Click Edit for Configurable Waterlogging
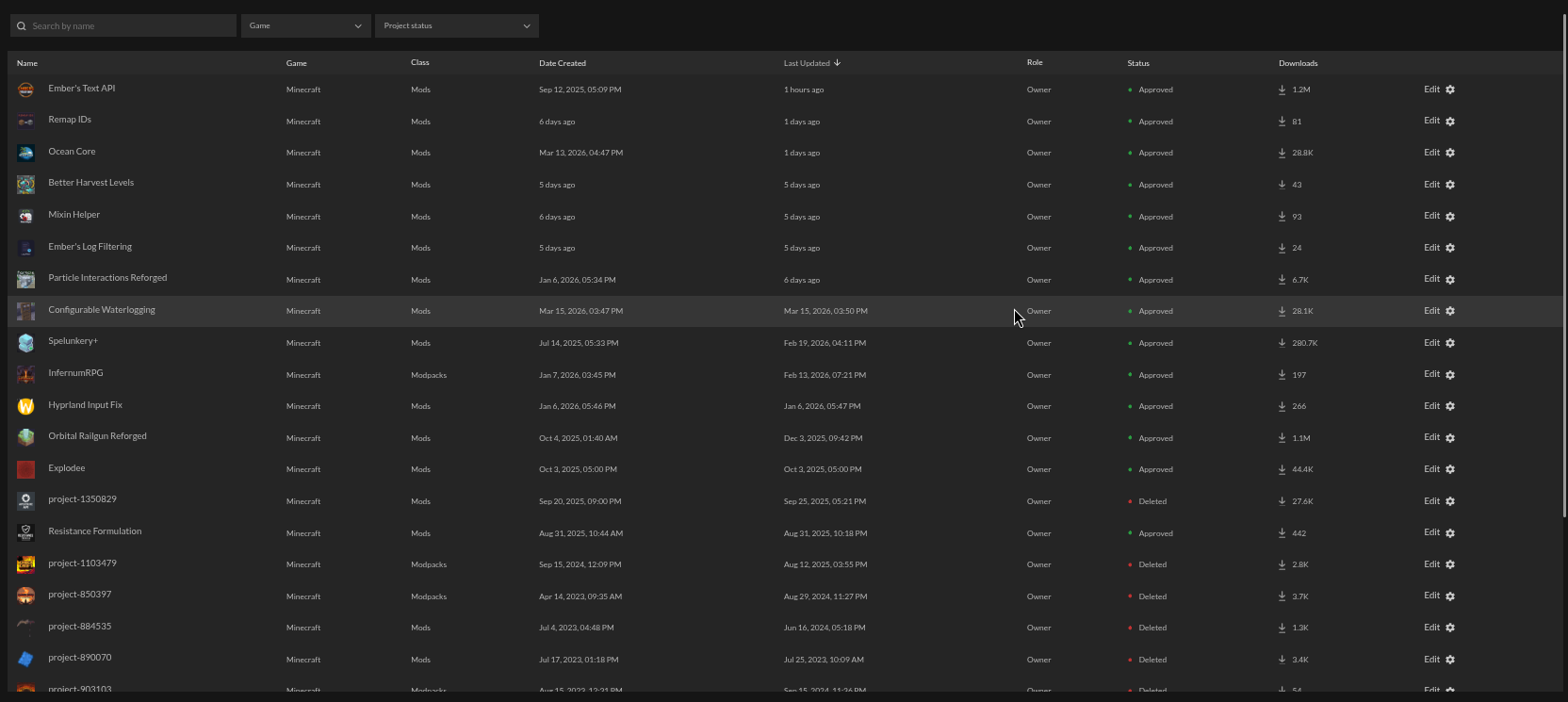1568x702 pixels. [1431, 311]
